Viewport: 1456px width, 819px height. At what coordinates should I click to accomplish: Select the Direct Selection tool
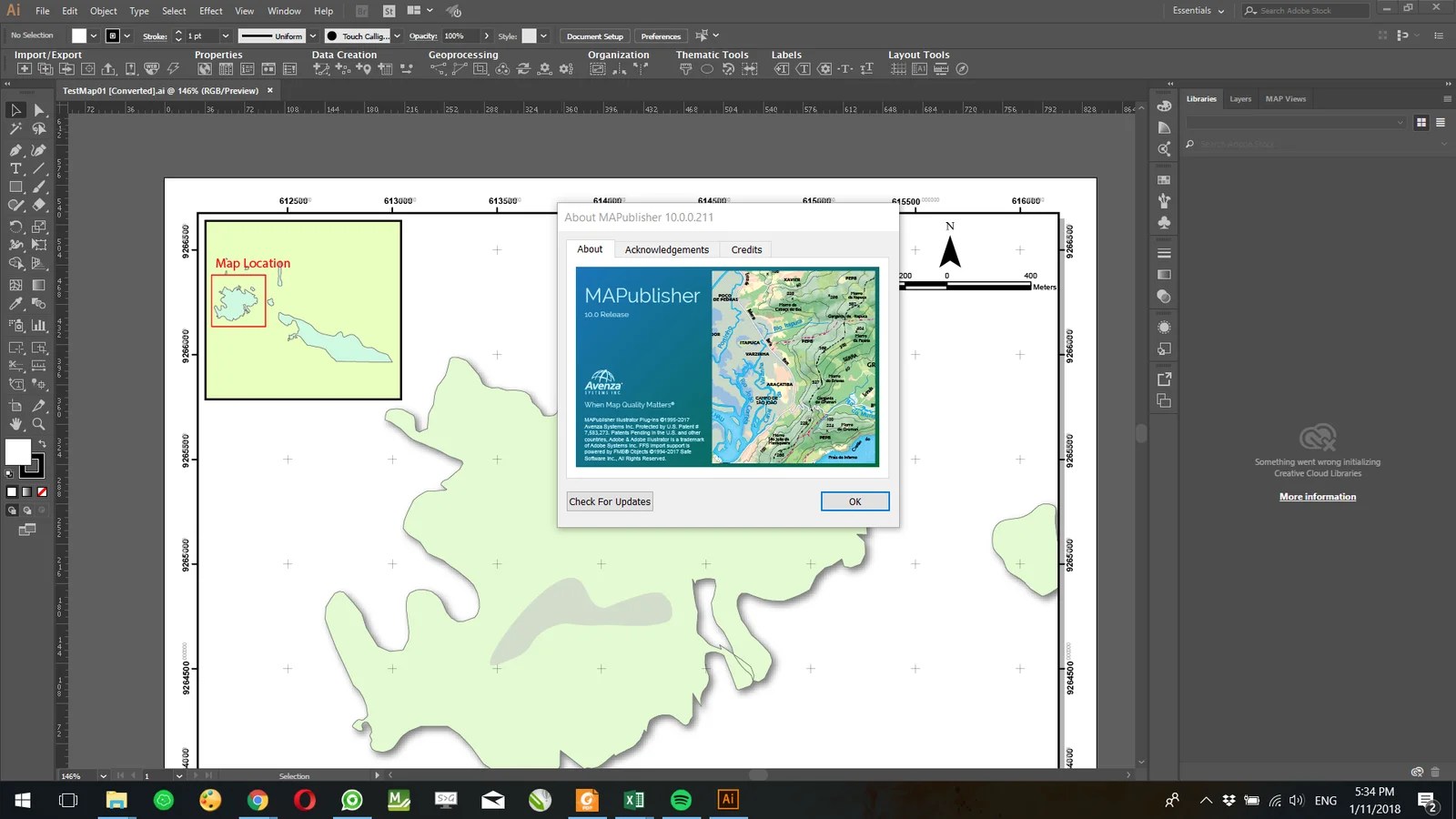(x=39, y=110)
